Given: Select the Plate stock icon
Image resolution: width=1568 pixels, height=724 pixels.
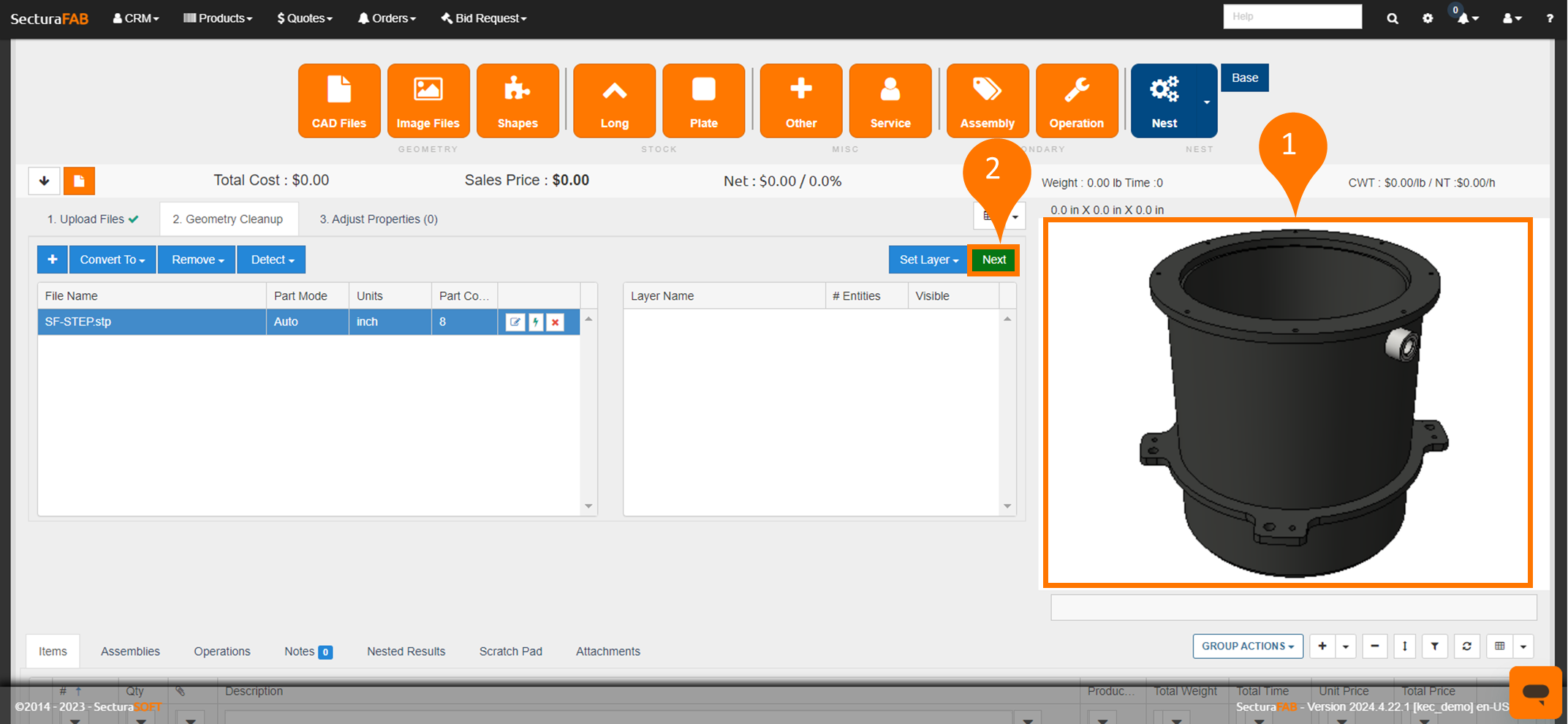Looking at the screenshot, I should point(703,101).
